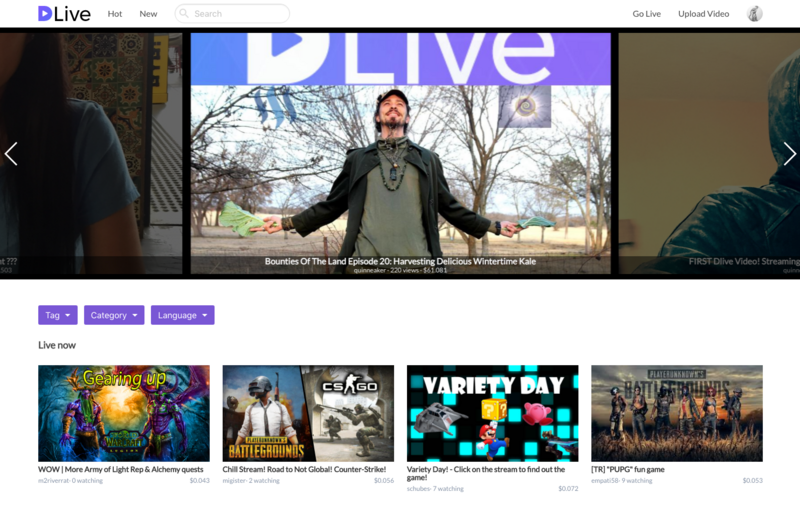The height and width of the screenshot is (520, 800).
Task: Select the left partially visible carousel slide
Action: coord(91,153)
